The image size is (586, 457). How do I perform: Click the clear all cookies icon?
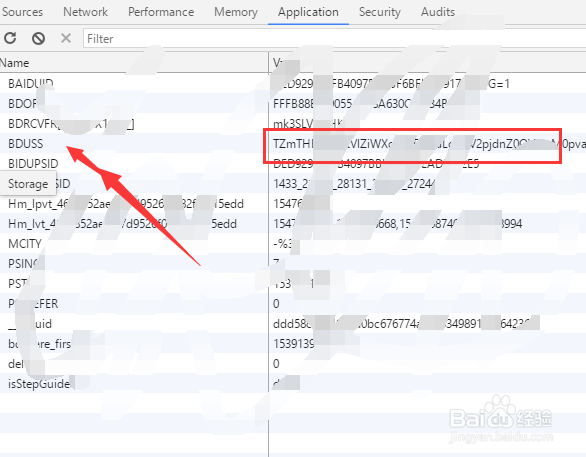click(x=38, y=38)
